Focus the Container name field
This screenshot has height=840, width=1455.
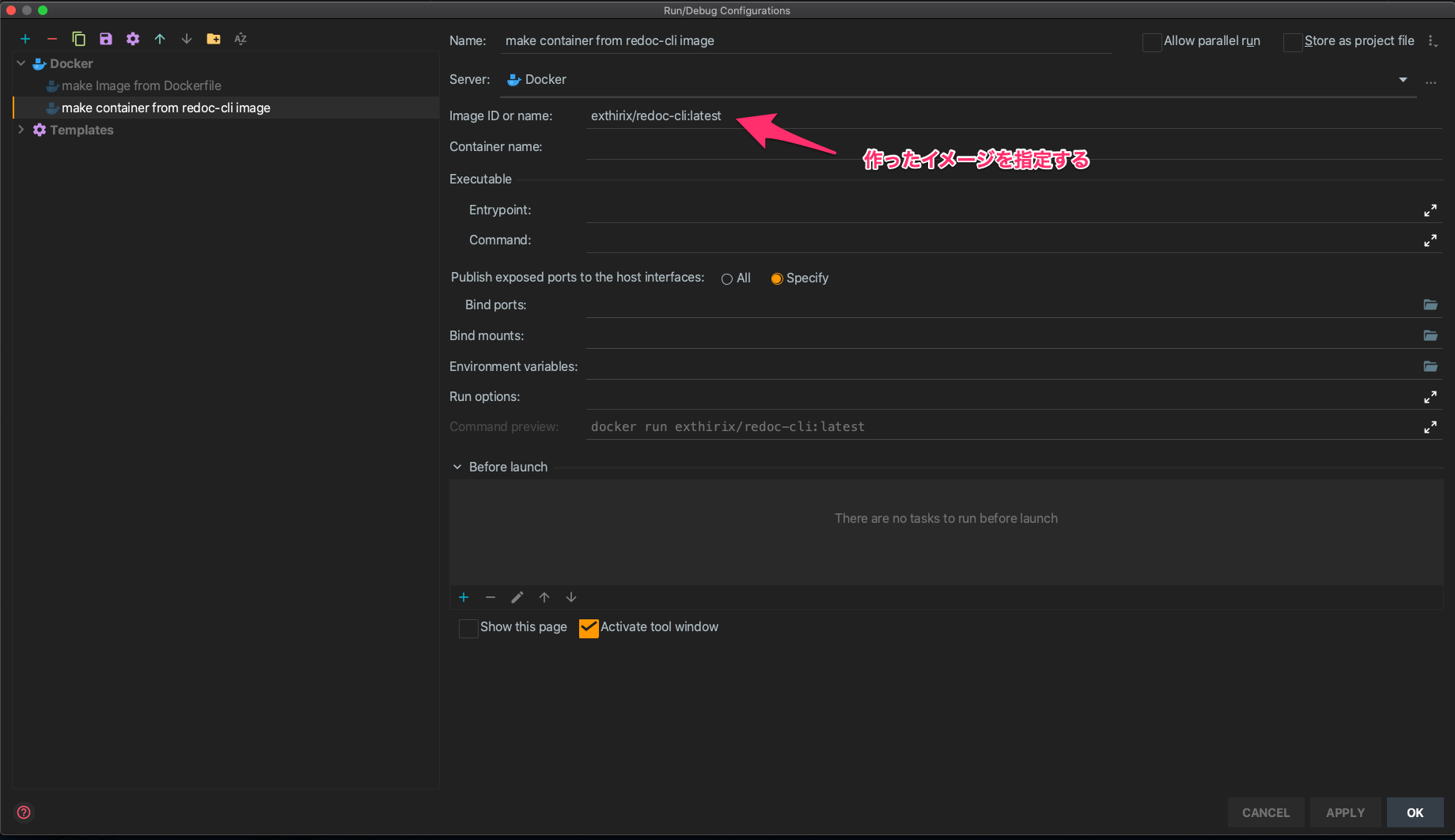[x=1014, y=147]
